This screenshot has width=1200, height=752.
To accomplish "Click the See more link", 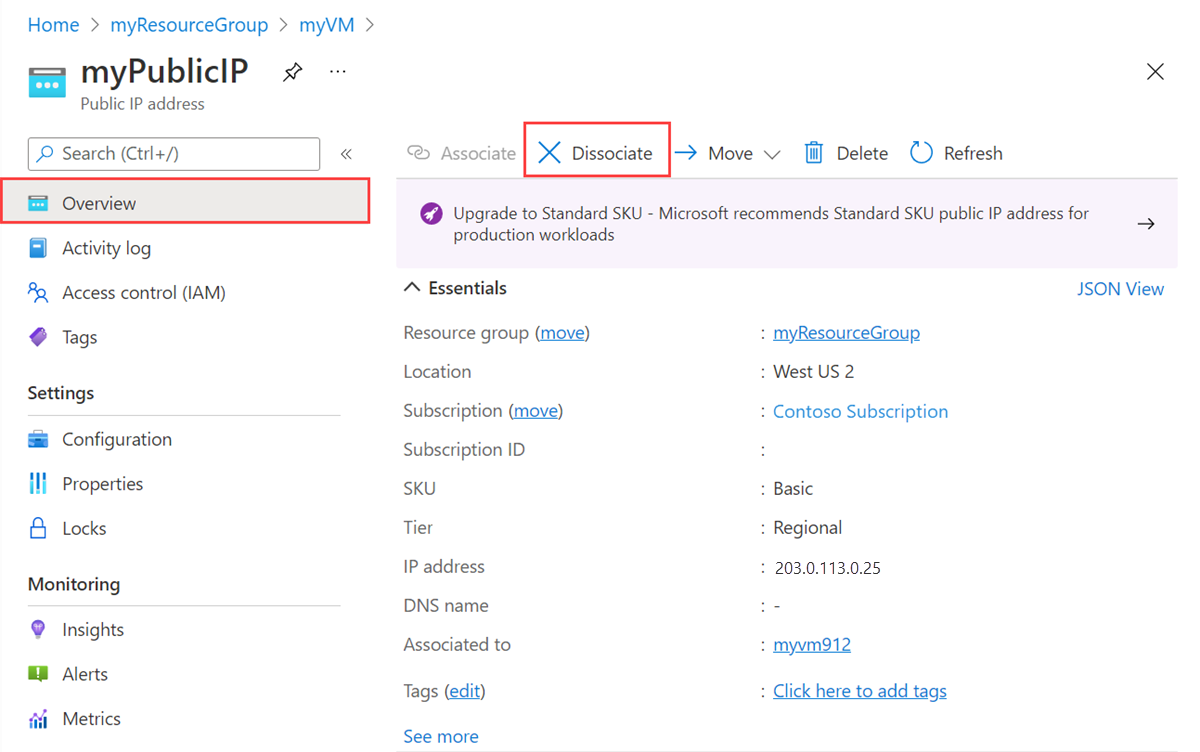I will click(x=441, y=736).
